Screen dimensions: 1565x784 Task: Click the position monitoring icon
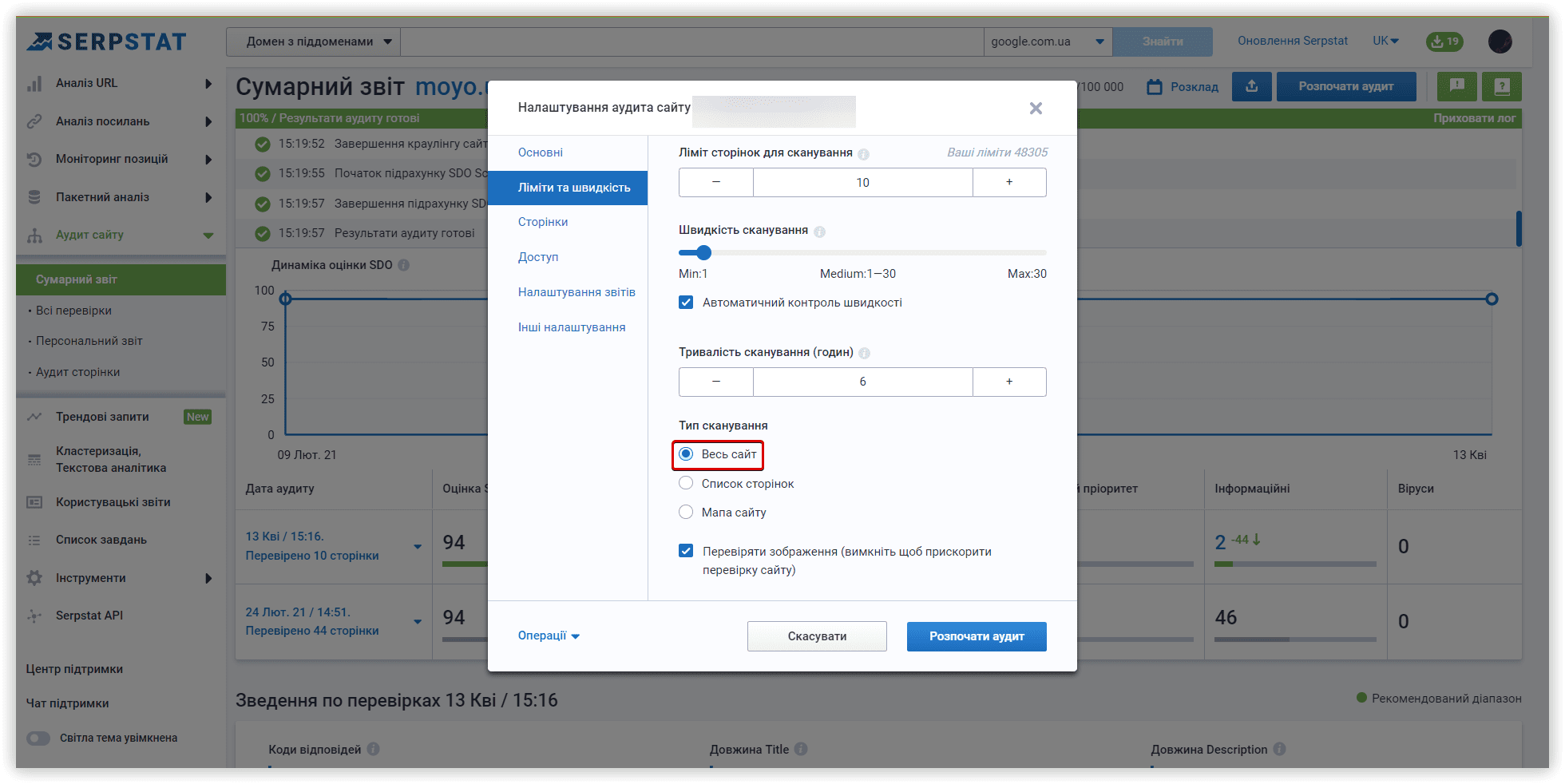pyautogui.click(x=34, y=159)
